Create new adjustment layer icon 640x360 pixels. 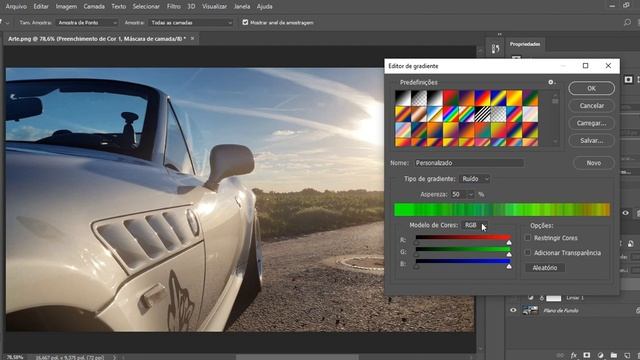pyautogui.click(x=600, y=356)
